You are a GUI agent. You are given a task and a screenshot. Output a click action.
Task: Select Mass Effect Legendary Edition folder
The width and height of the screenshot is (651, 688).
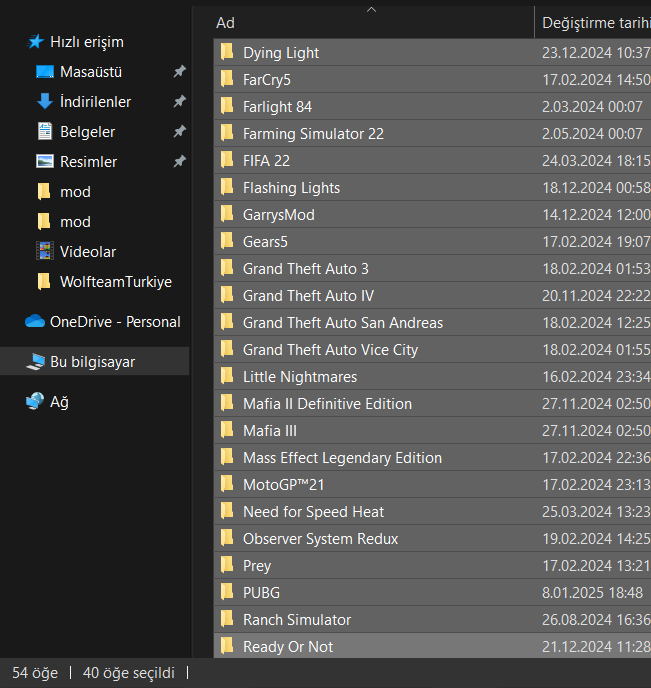[342, 458]
